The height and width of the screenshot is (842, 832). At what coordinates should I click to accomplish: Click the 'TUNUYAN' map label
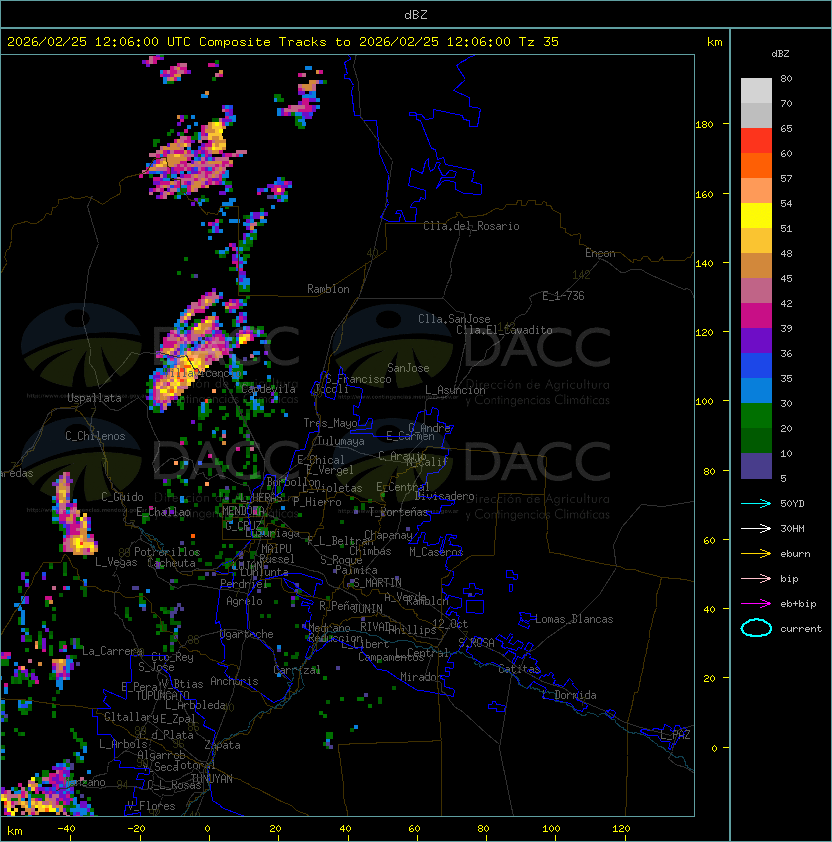(x=212, y=779)
